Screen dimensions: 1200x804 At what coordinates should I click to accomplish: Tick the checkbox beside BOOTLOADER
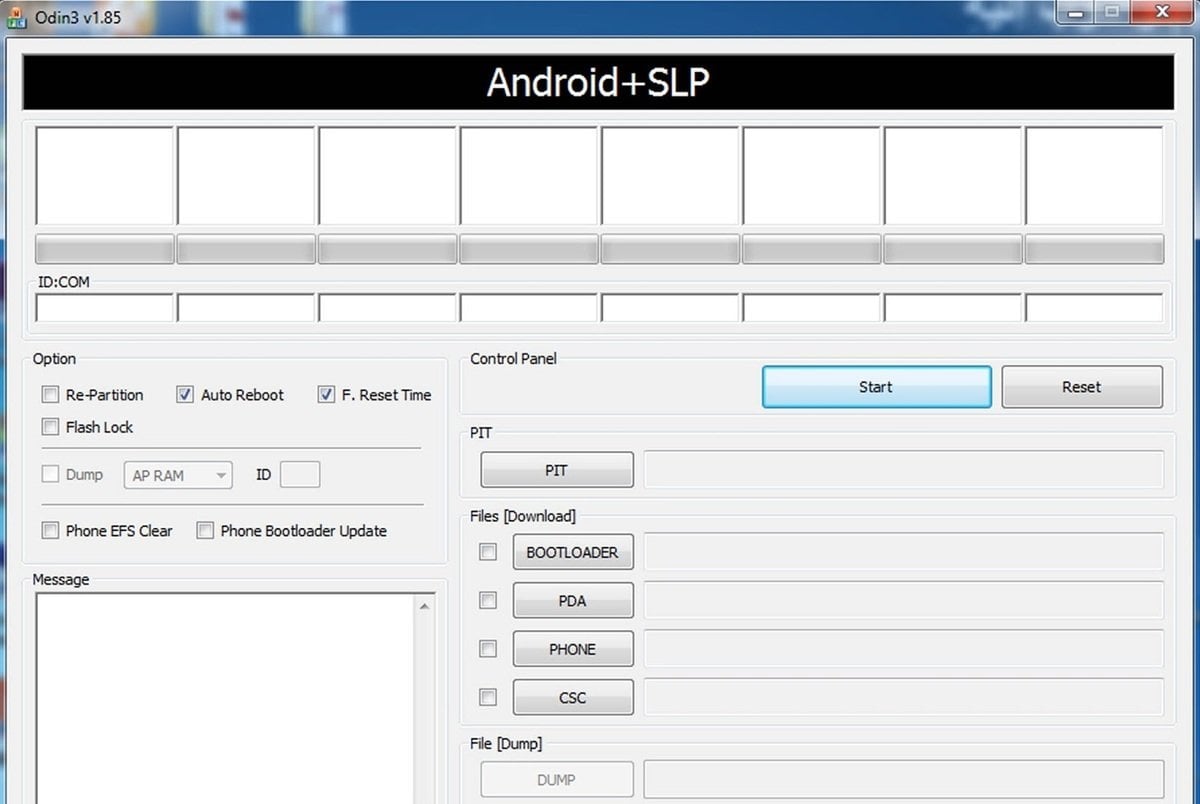[488, 551]
